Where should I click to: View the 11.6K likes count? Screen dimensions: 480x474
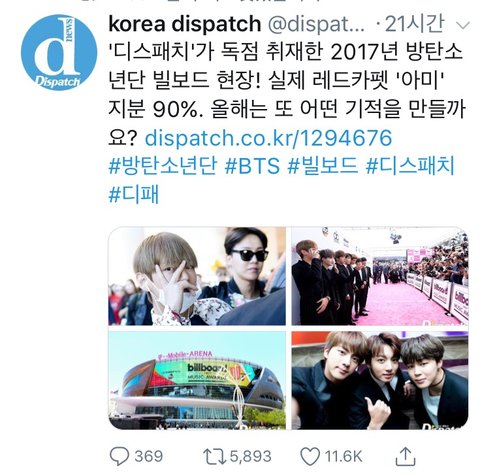coord(343,456)
